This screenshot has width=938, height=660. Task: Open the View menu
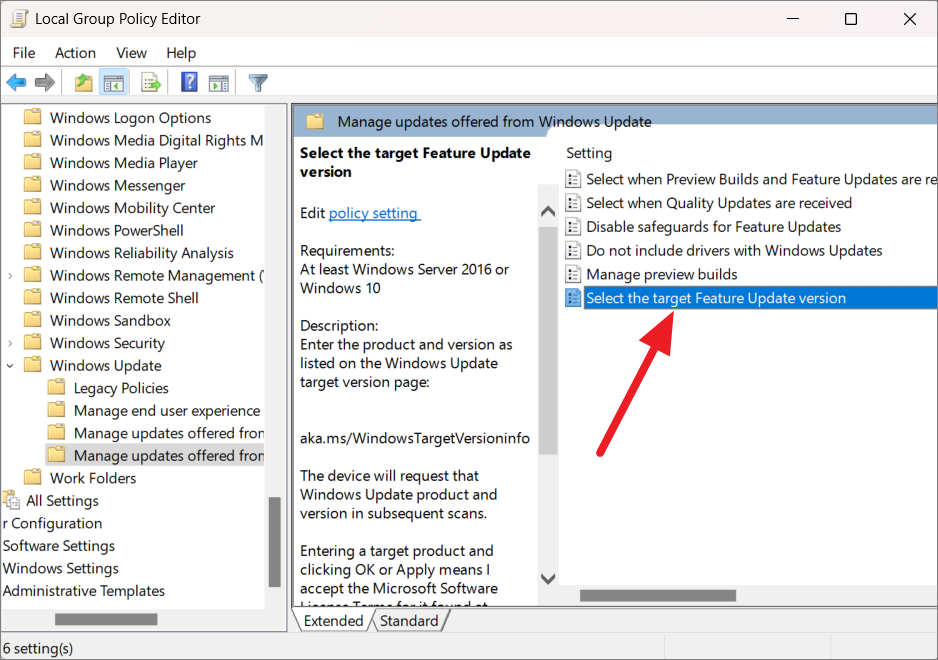click(132, 53)
